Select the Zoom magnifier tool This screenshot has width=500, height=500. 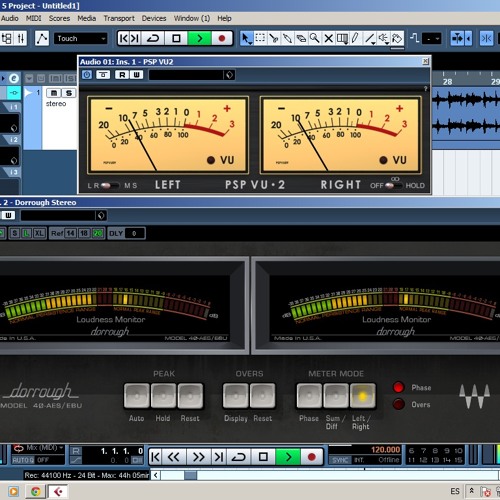(x=315, y=39)
